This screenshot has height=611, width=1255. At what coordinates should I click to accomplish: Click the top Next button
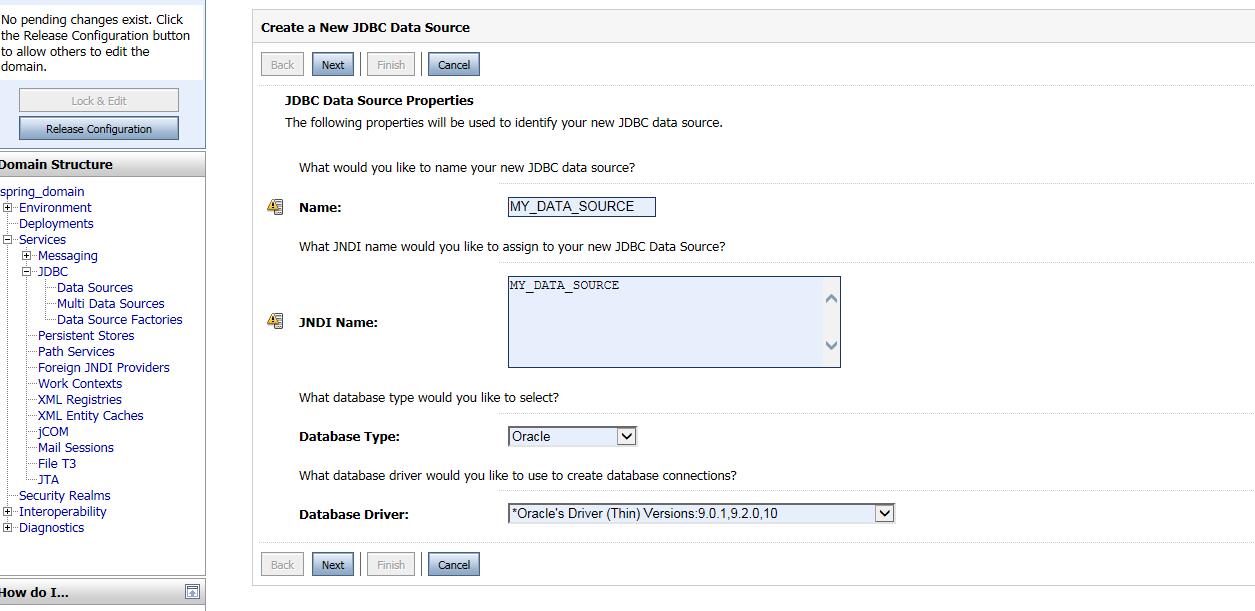click(333, 65)
